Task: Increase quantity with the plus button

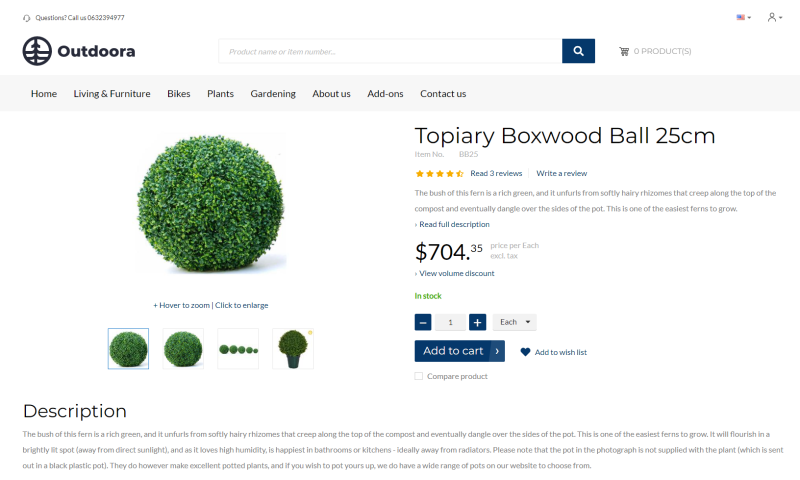Action: pyautogui.click(x=477, y=322)
